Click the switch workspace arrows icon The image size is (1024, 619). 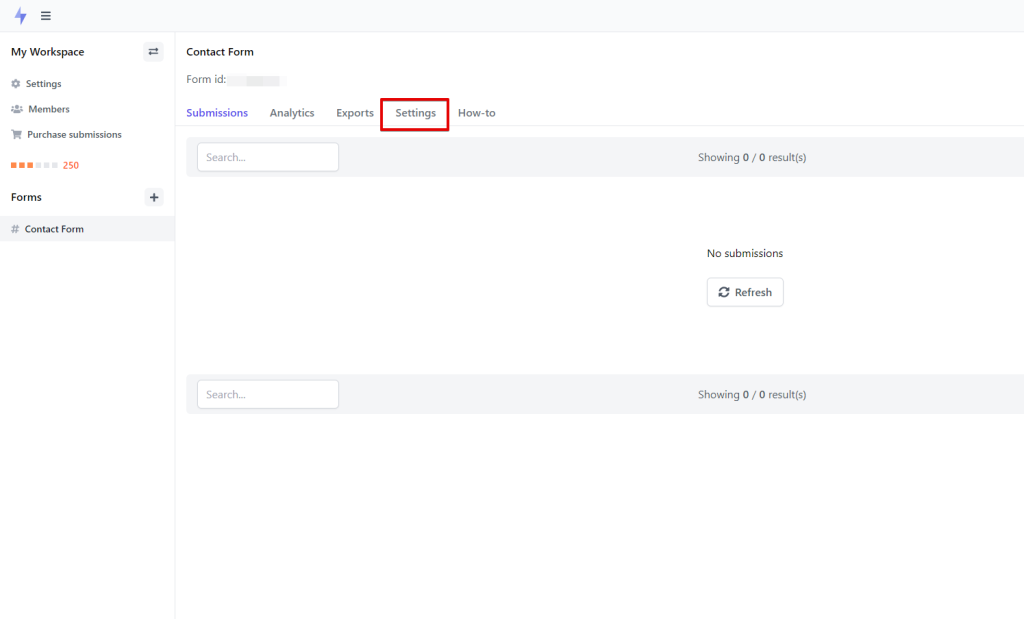tap(153, 52)
